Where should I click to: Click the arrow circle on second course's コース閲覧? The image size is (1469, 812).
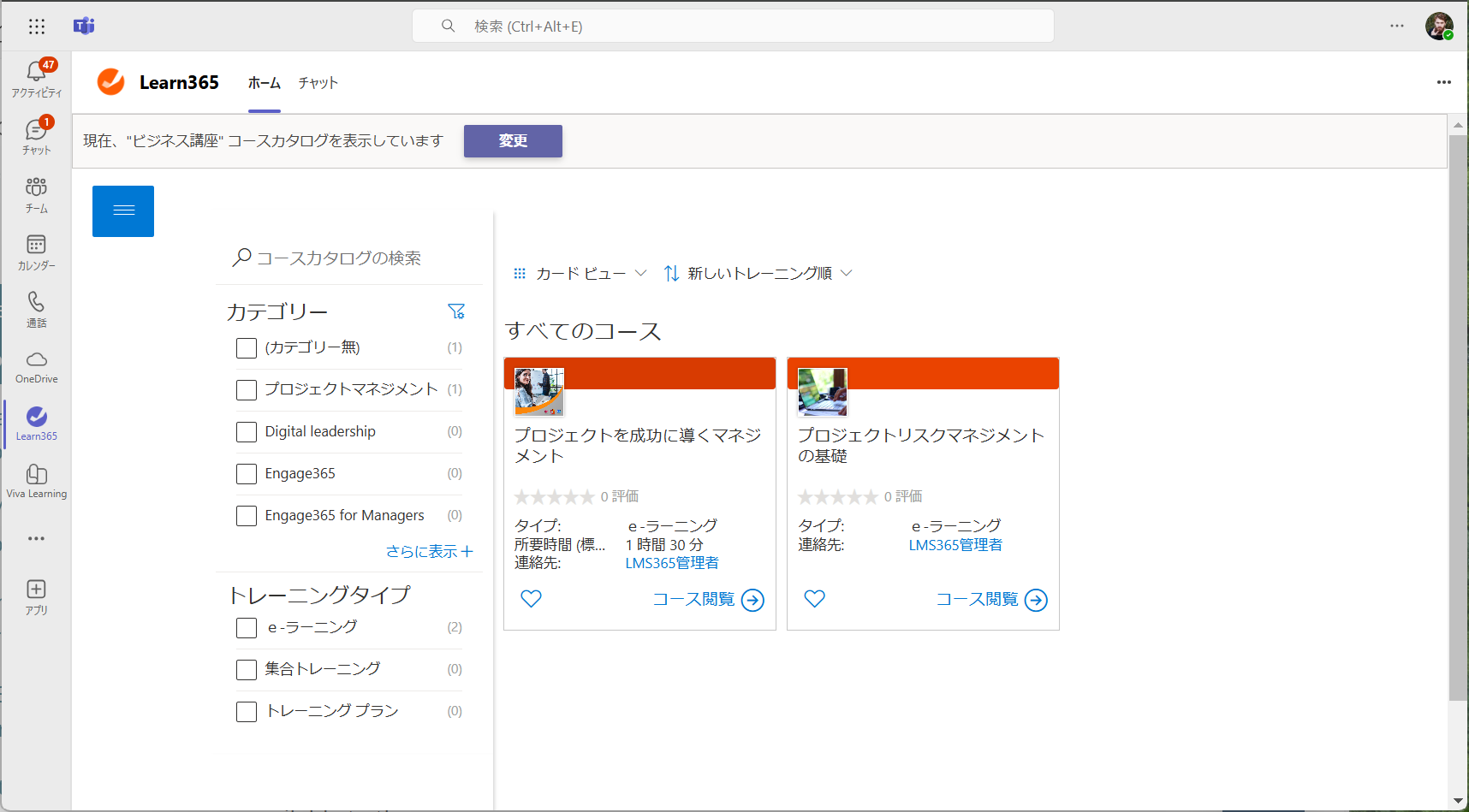pos(1037,601)
